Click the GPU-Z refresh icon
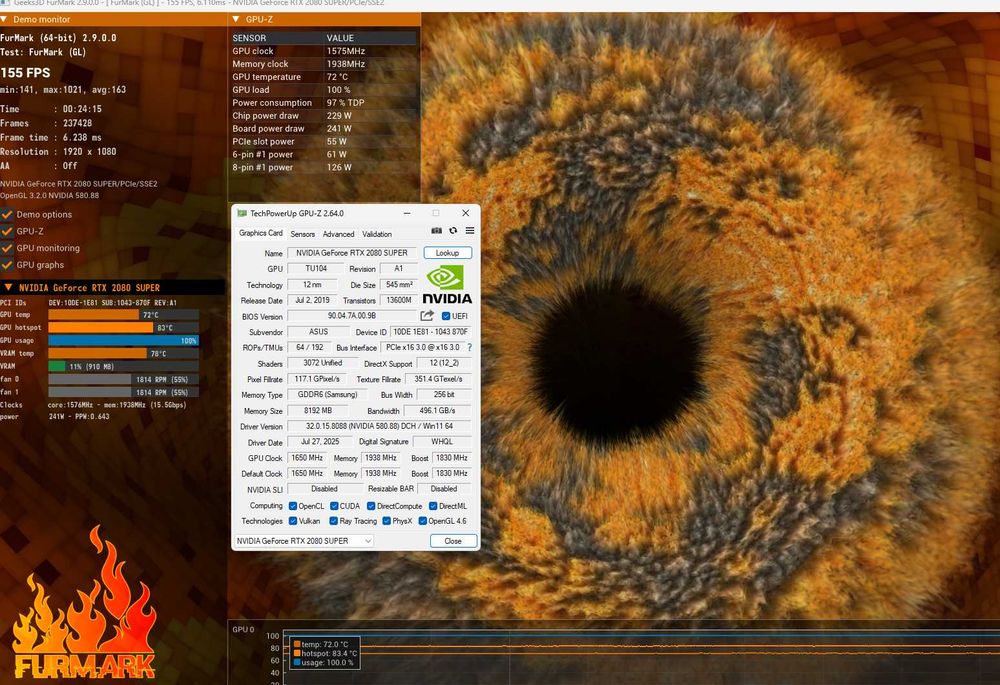Screen dimensions: 1000x685 [x=453, y=231]
